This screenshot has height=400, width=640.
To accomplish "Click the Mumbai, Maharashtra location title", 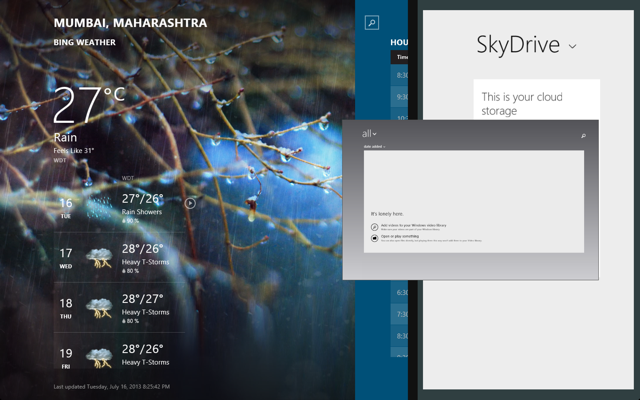I will point(130,23).
